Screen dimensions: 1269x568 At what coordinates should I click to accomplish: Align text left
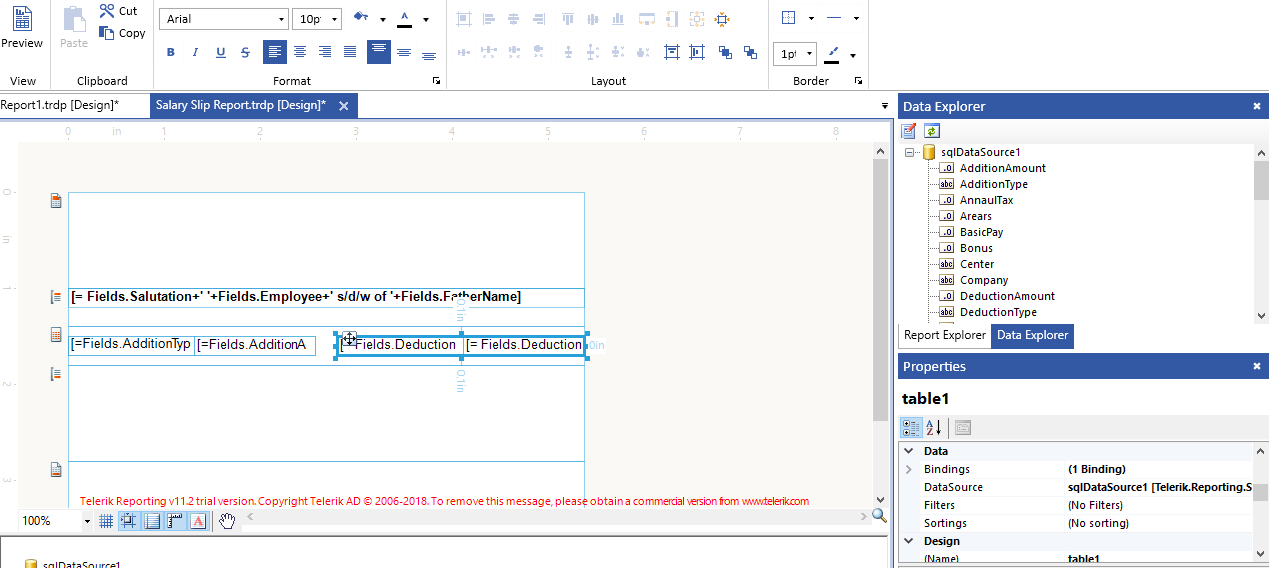(275, 52)
